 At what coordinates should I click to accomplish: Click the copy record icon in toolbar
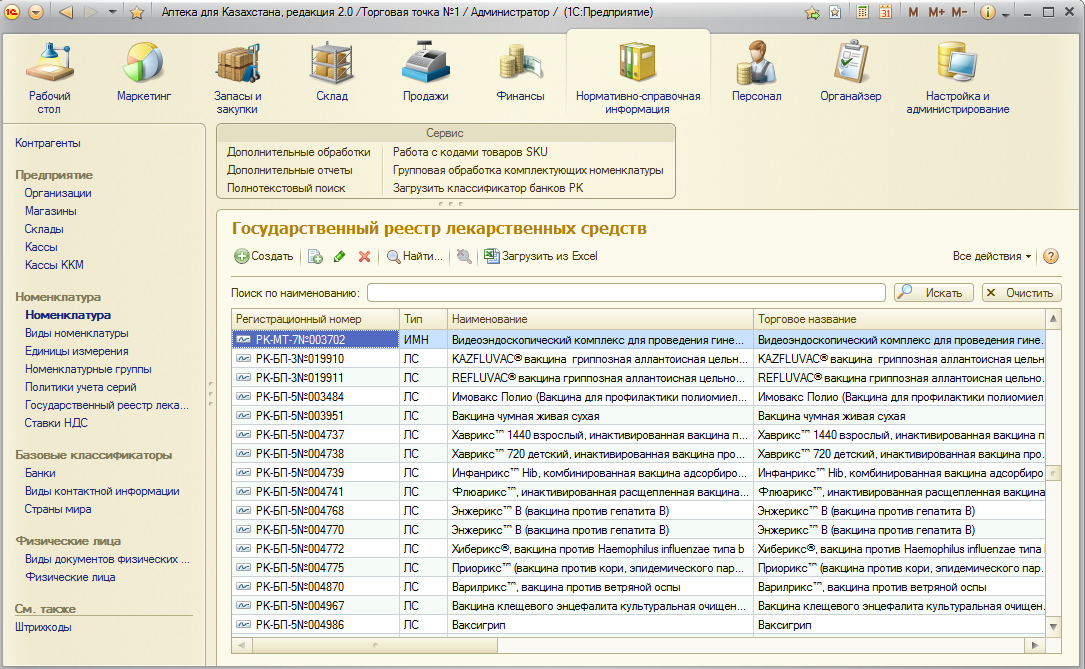315,256
